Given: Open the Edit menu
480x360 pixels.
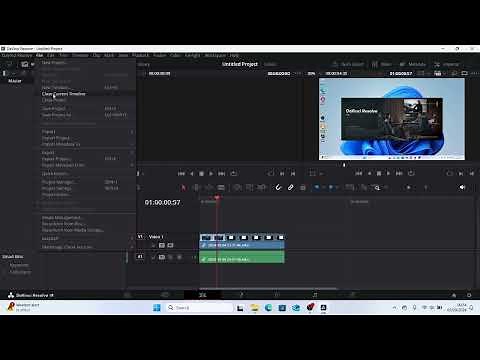Looking at the screenshot, I should point(51,55).
